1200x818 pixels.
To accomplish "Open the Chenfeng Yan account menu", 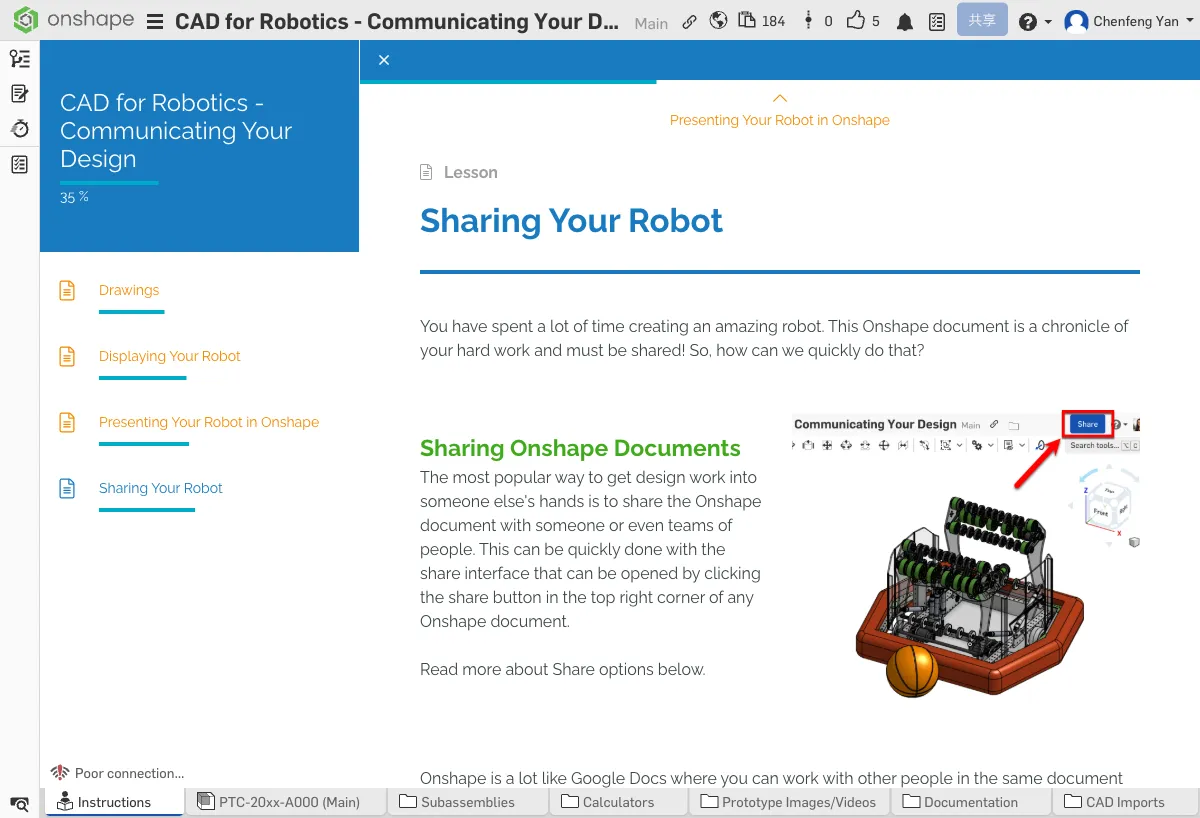I will click(1122, 21).
